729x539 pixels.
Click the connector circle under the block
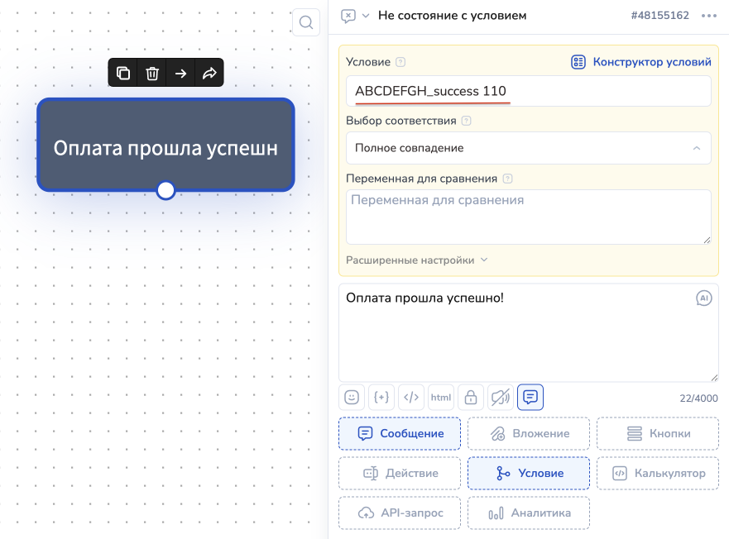click(x=166, y=190)
